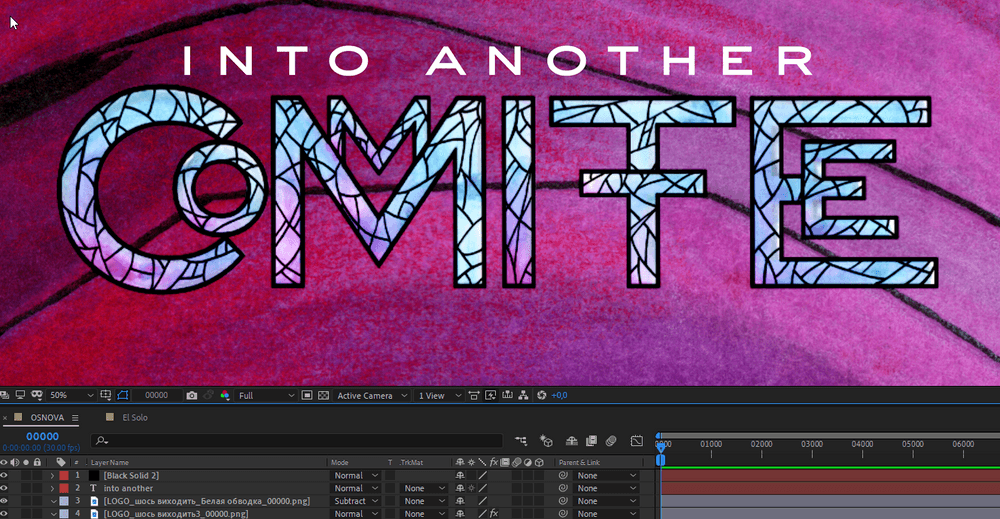This screenshot has height=519, width=1000.
Task: Click the red label swatch of Black Solid 2
Action: (64, 476)
